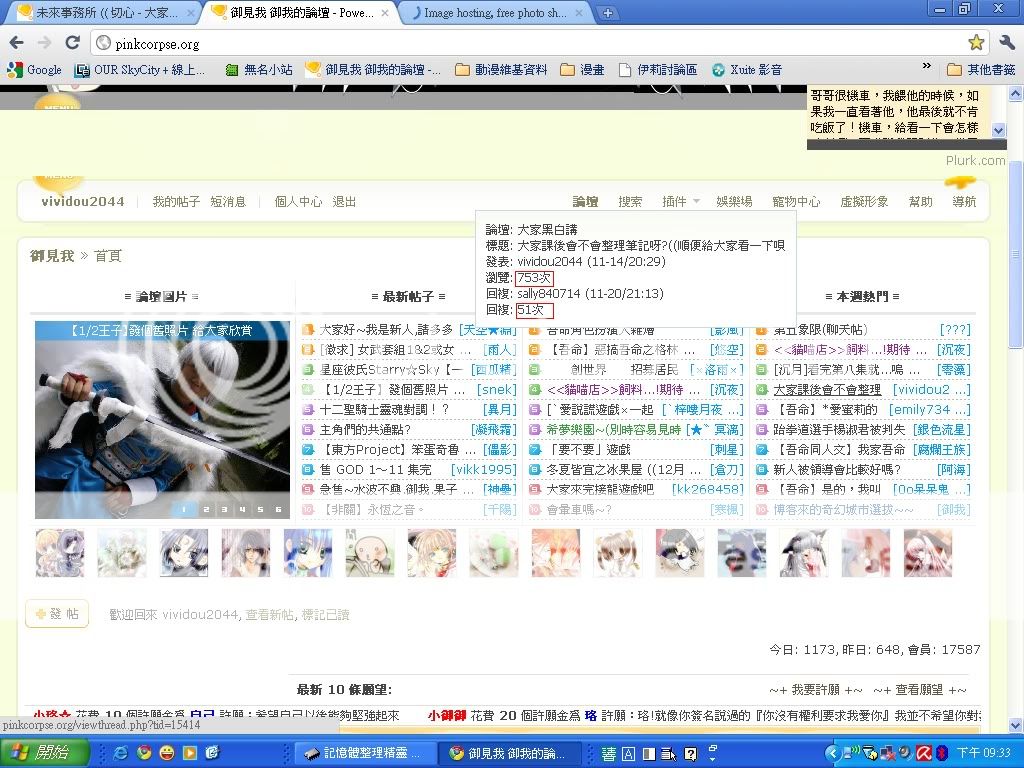Open 幫助 help page
This screenshot has width=1024, height=768.
(920, 201)
